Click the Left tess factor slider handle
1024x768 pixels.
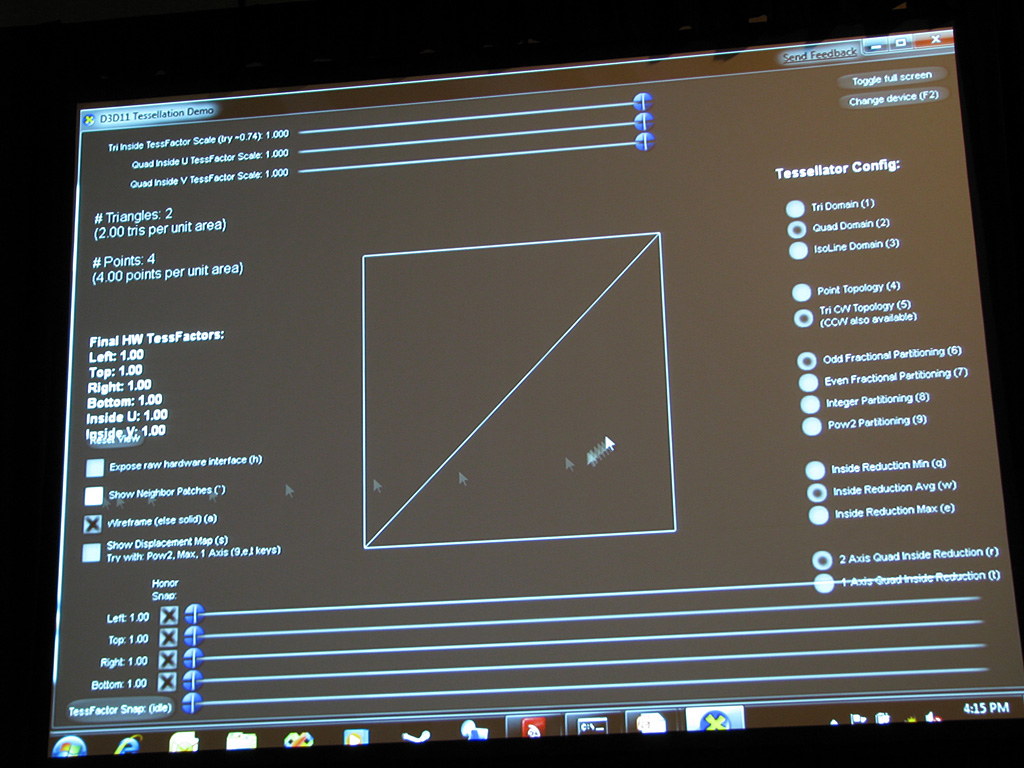click(194, 614)
